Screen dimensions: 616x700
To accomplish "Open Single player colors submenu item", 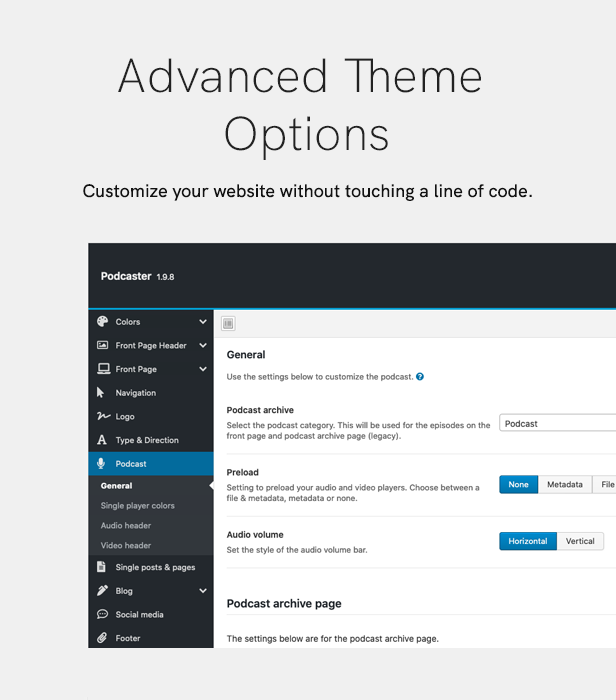I will click(137, 505).
